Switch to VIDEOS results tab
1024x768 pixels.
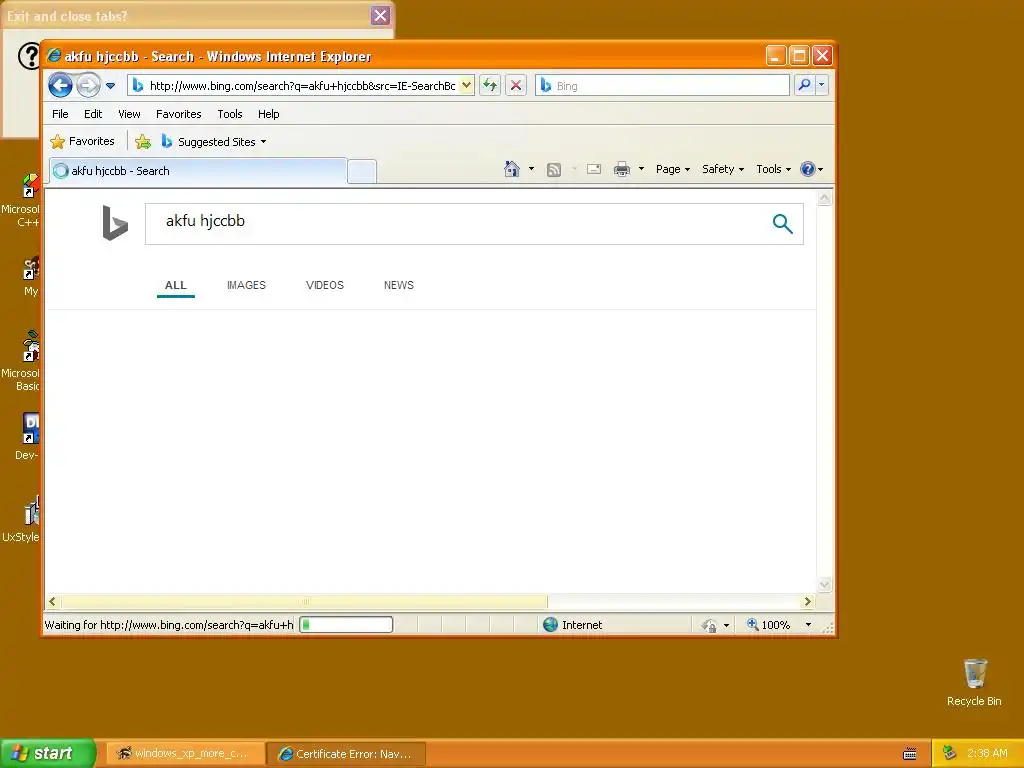click(325, 285)
